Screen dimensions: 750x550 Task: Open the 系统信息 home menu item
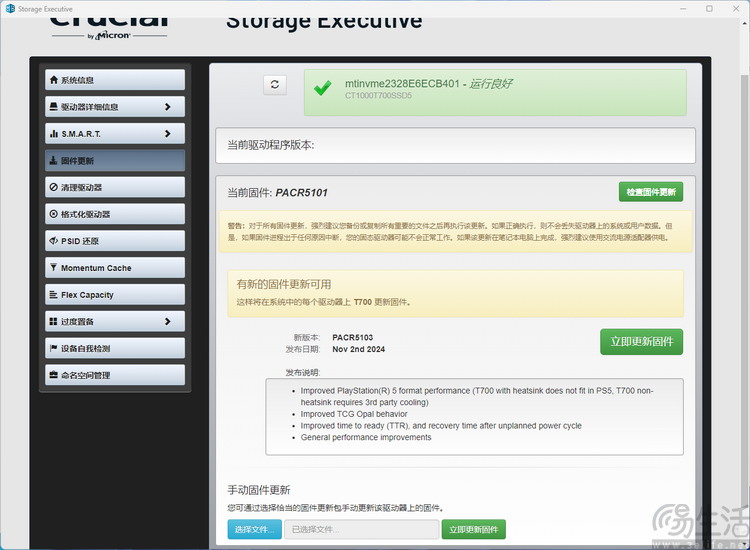115,80
